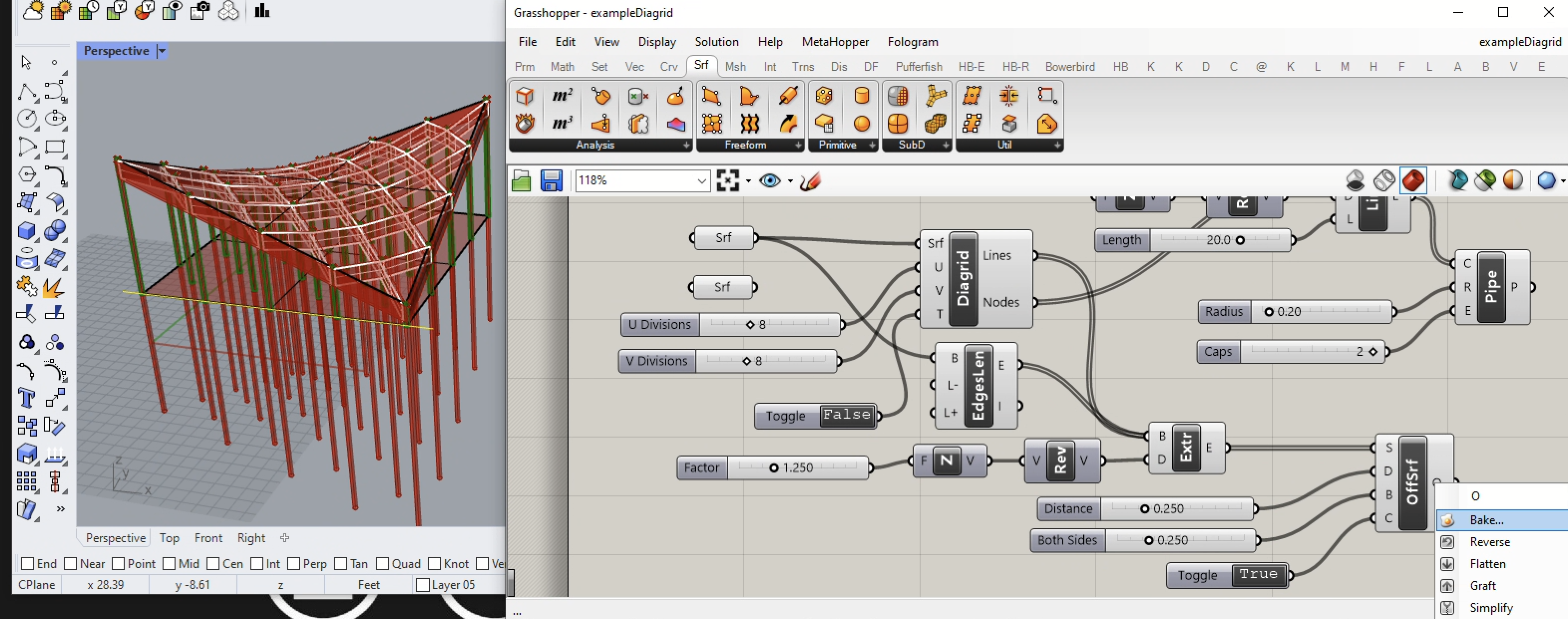Click the upper Srf parameter component
The width and height of the screenshot is (1568, 619).
(x=723, y=238)
